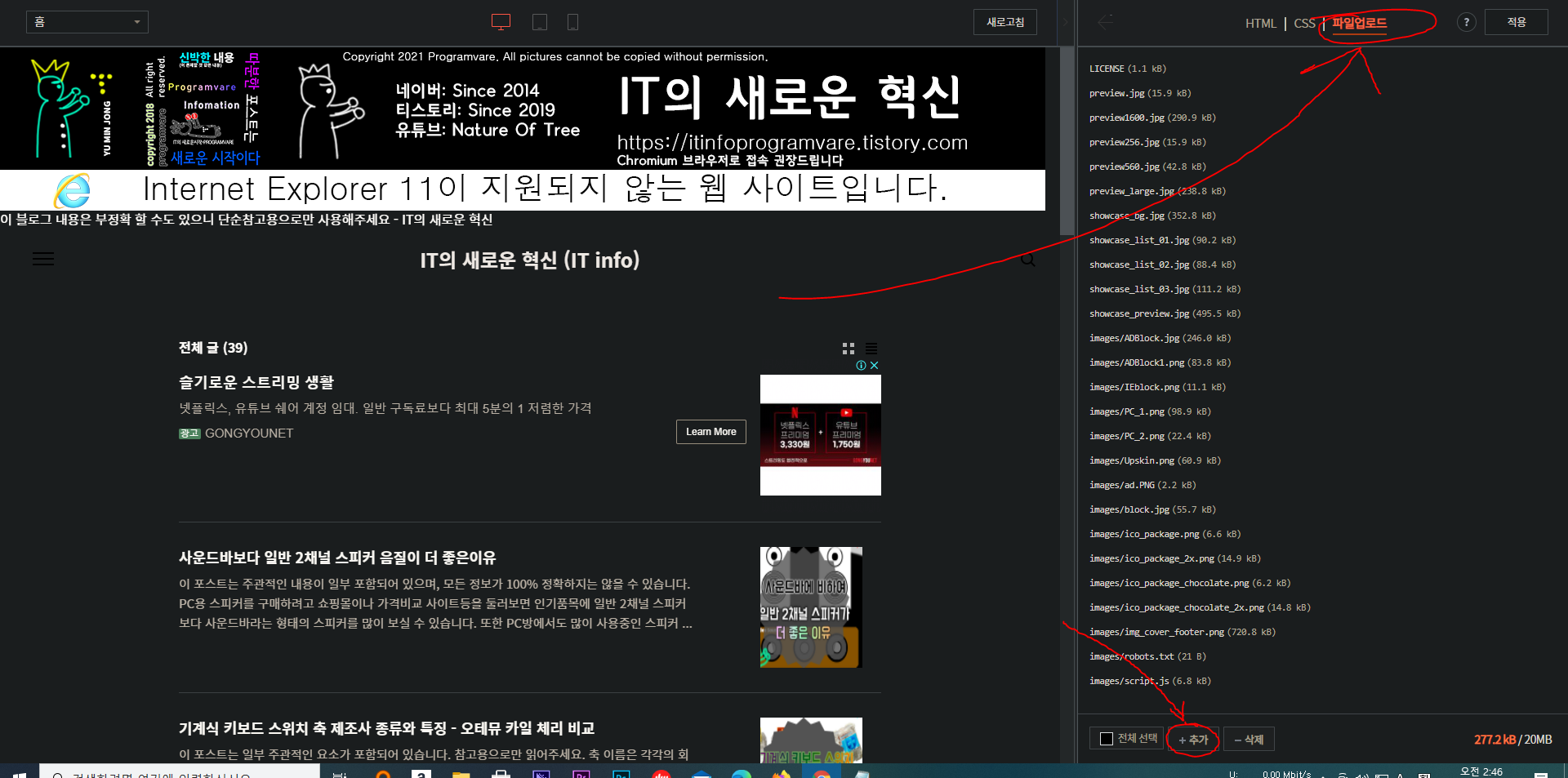Open the question mark help icon
1568x778 pixels.
pos(1466,22)
